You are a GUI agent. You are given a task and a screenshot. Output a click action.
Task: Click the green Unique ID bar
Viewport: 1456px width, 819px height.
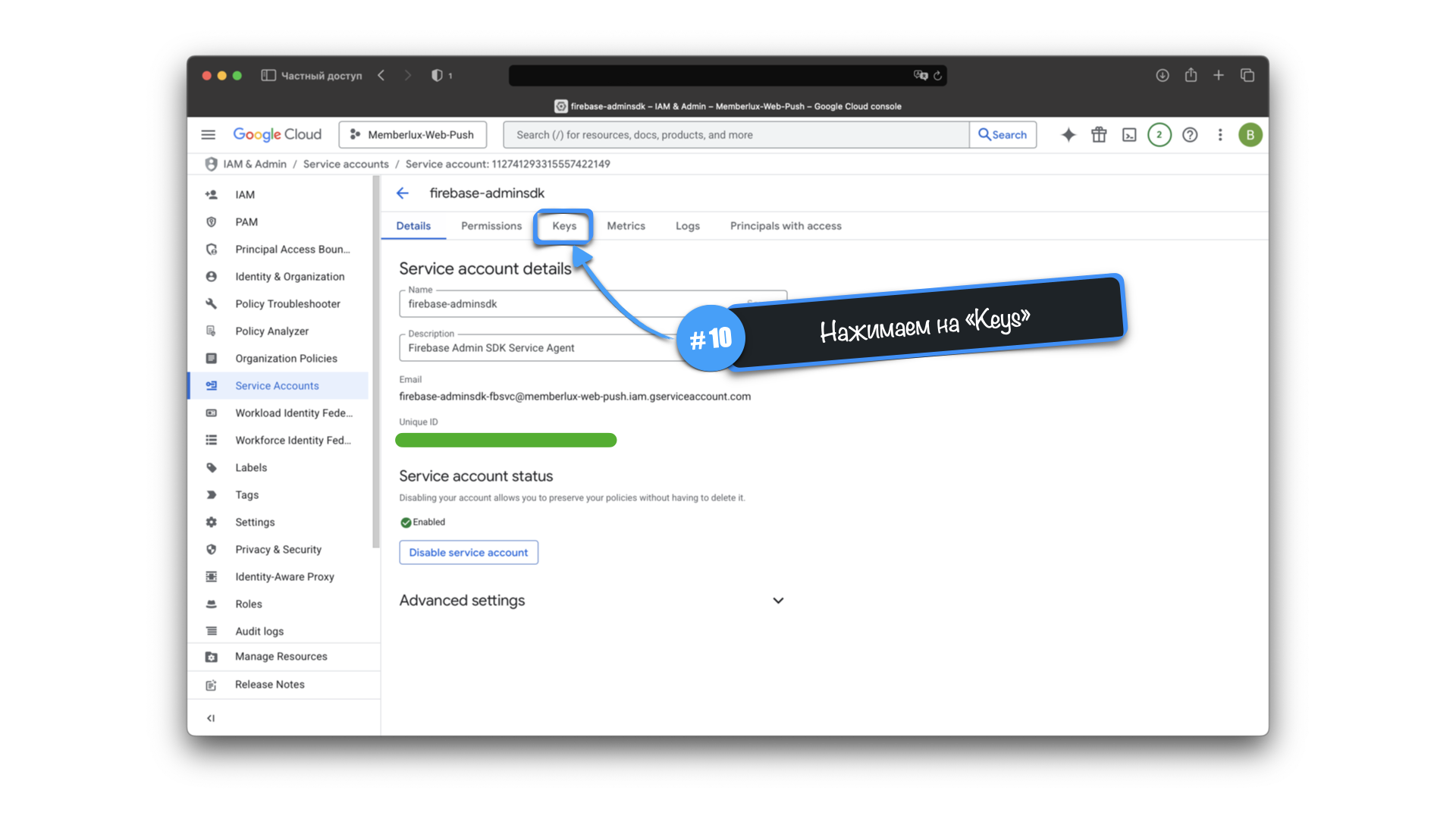coord(506,441)
